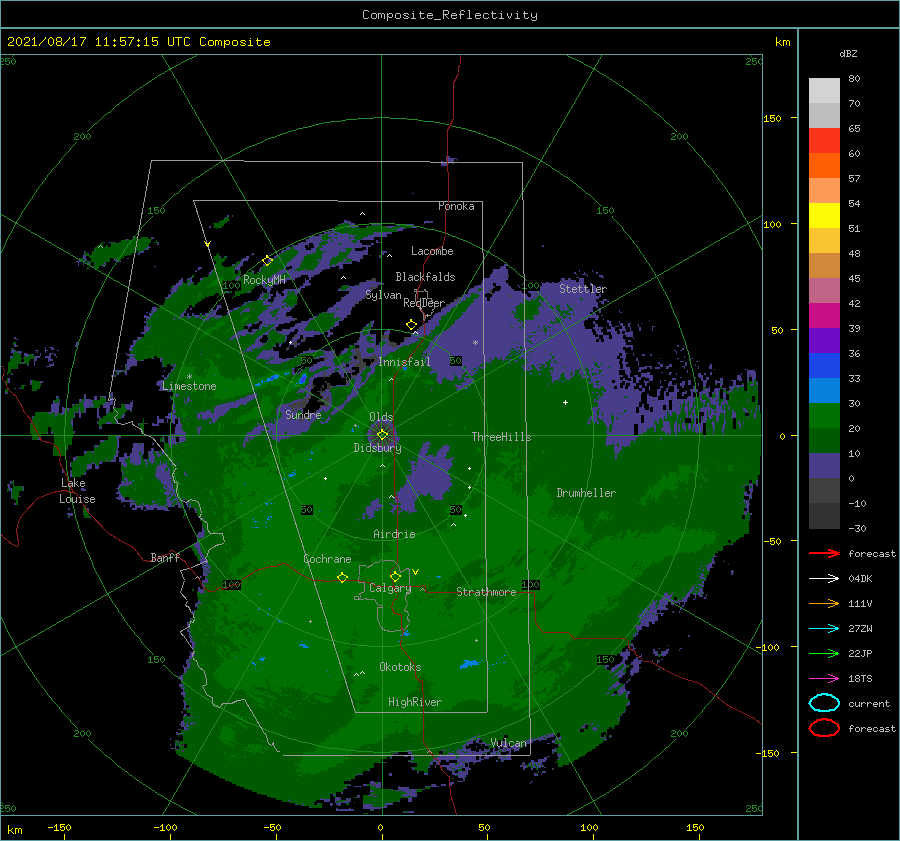Click the green 22JP arrow icon
The width and height of the screenshot is (900, 841).
click(x=824, y=653)
